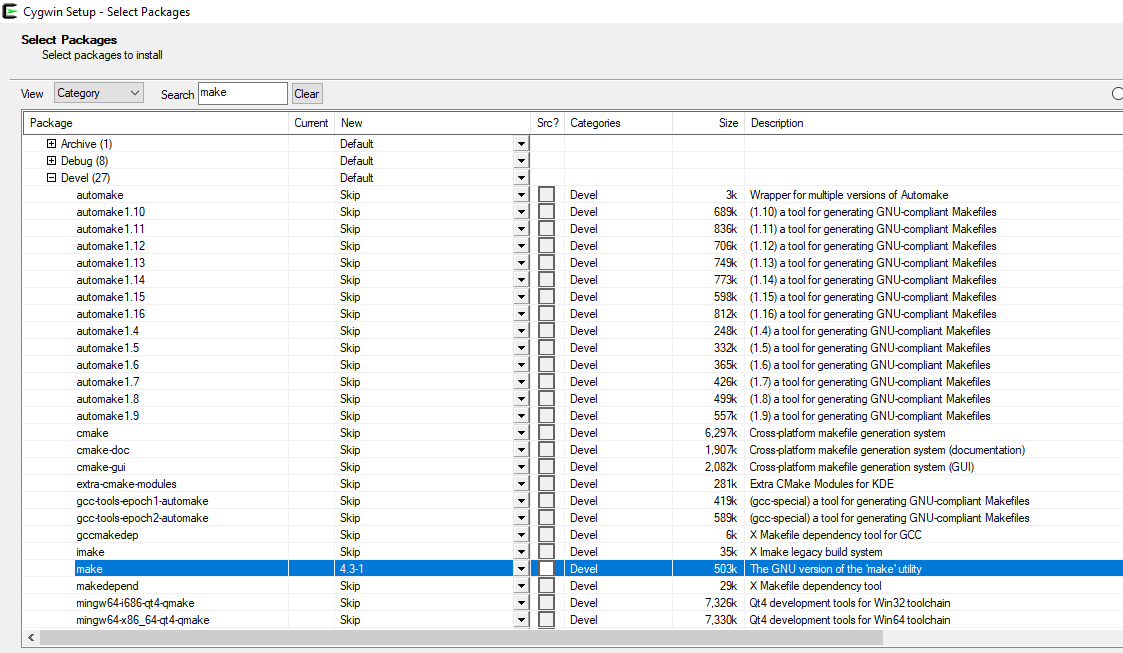Open version dropdown for Devel category row
This screenshot has width=1123, height=653.
[x=521, y=178]
